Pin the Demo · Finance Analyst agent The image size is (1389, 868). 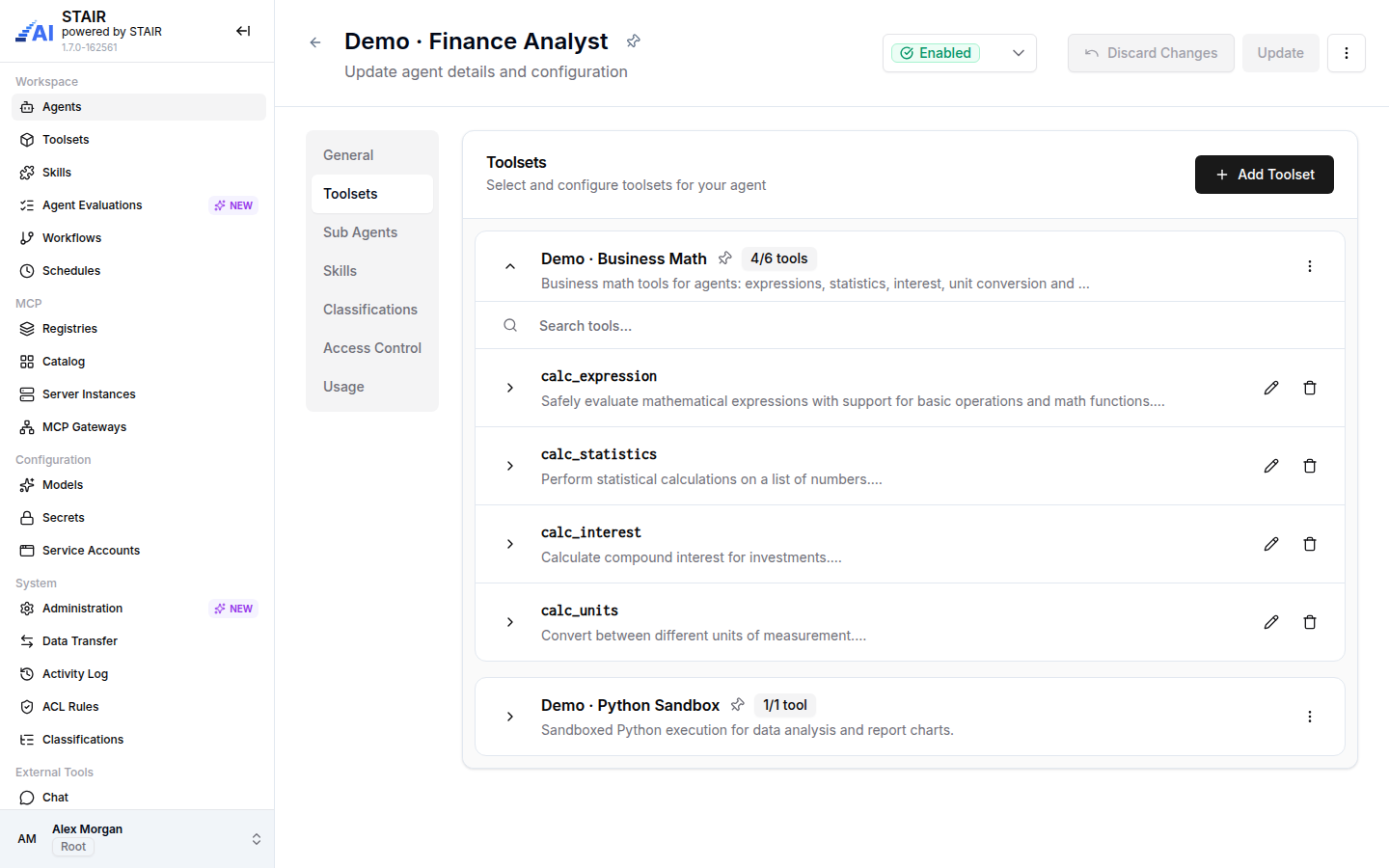click(633, 41)
